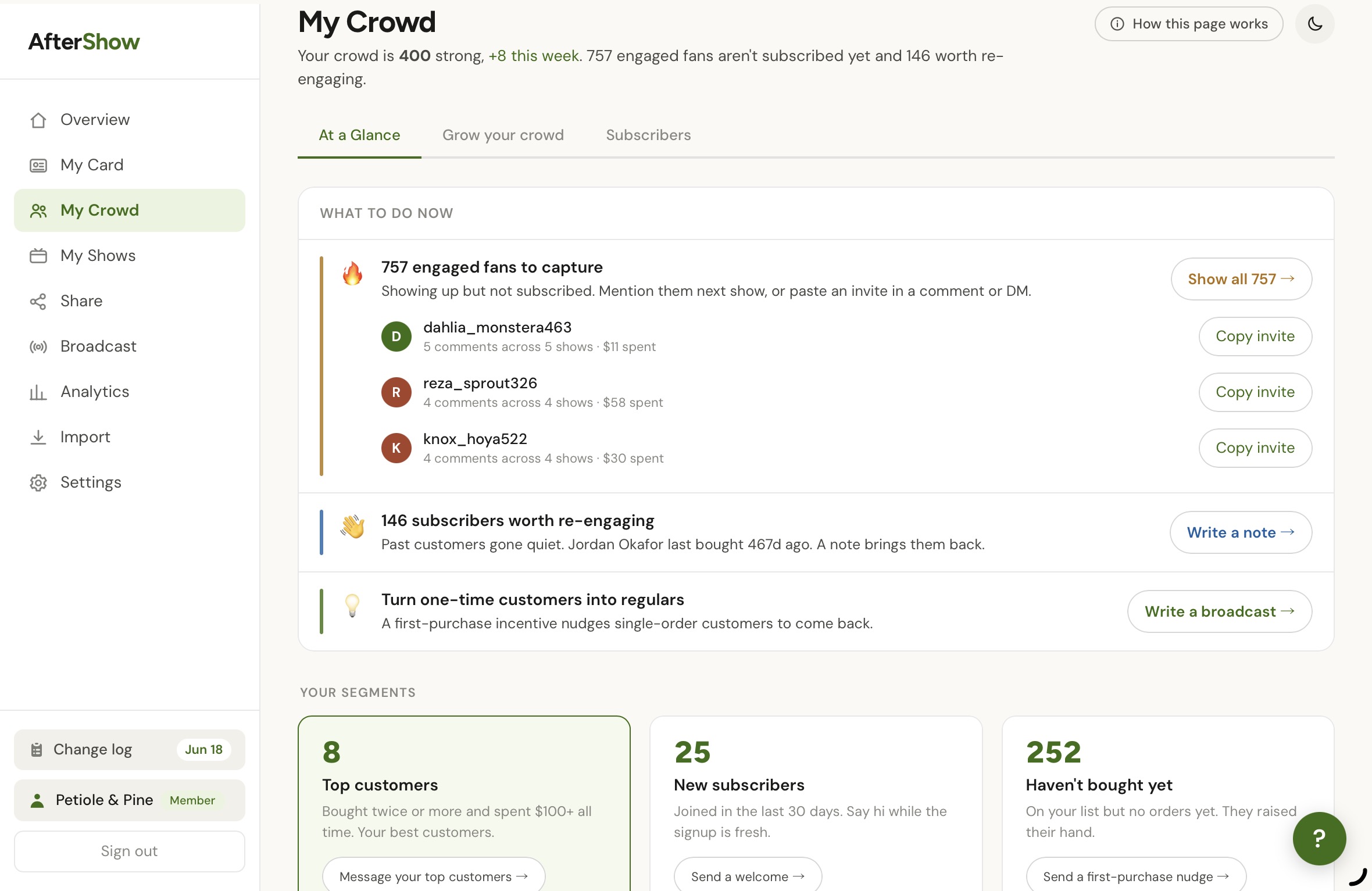Click dahlia_monstera463's D avatar
The image size is (1372, 891).
click(x=396, y=337)
